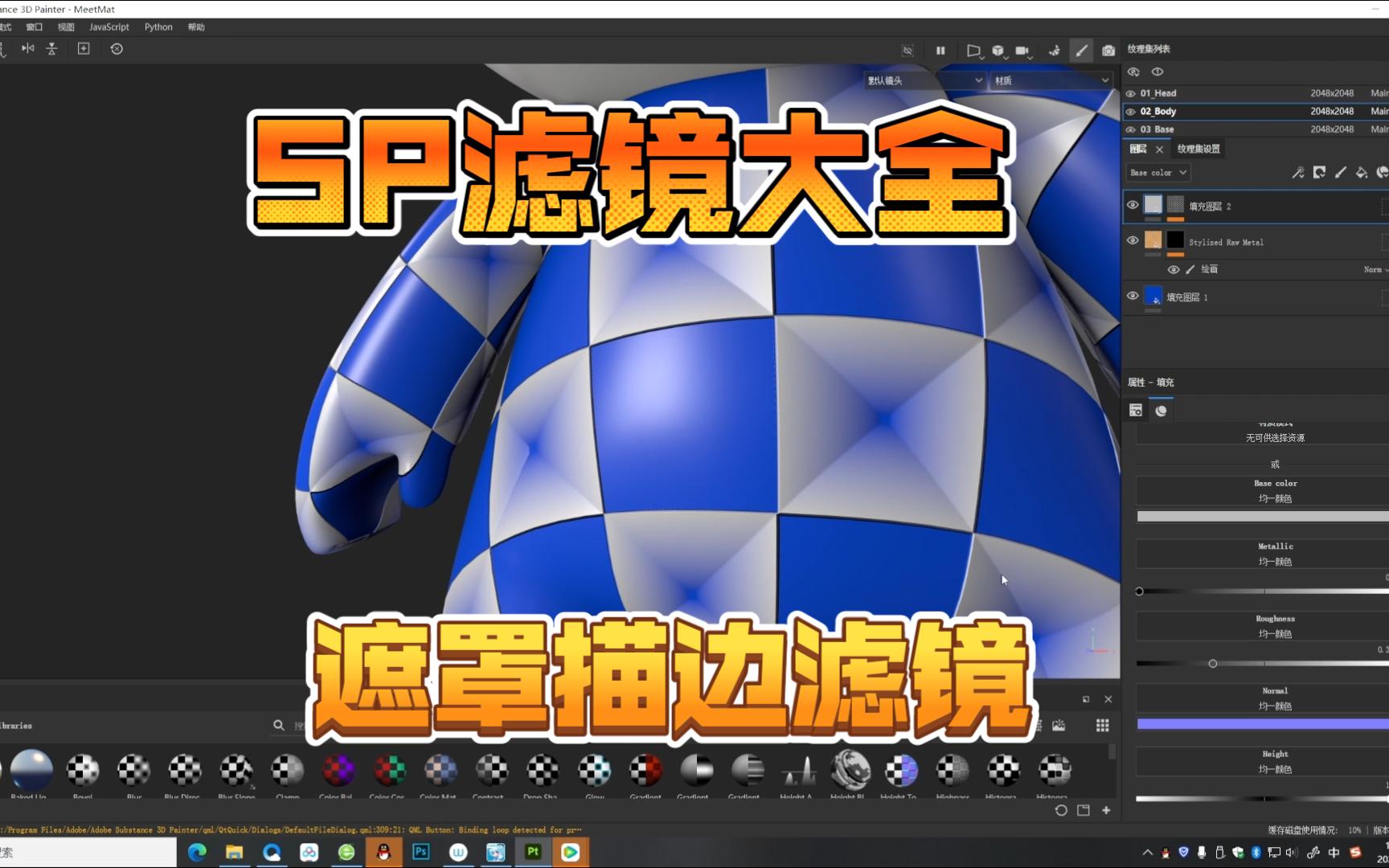
Task: Take a screenshot with the camera icon
Action: (x=1108, y=51)
